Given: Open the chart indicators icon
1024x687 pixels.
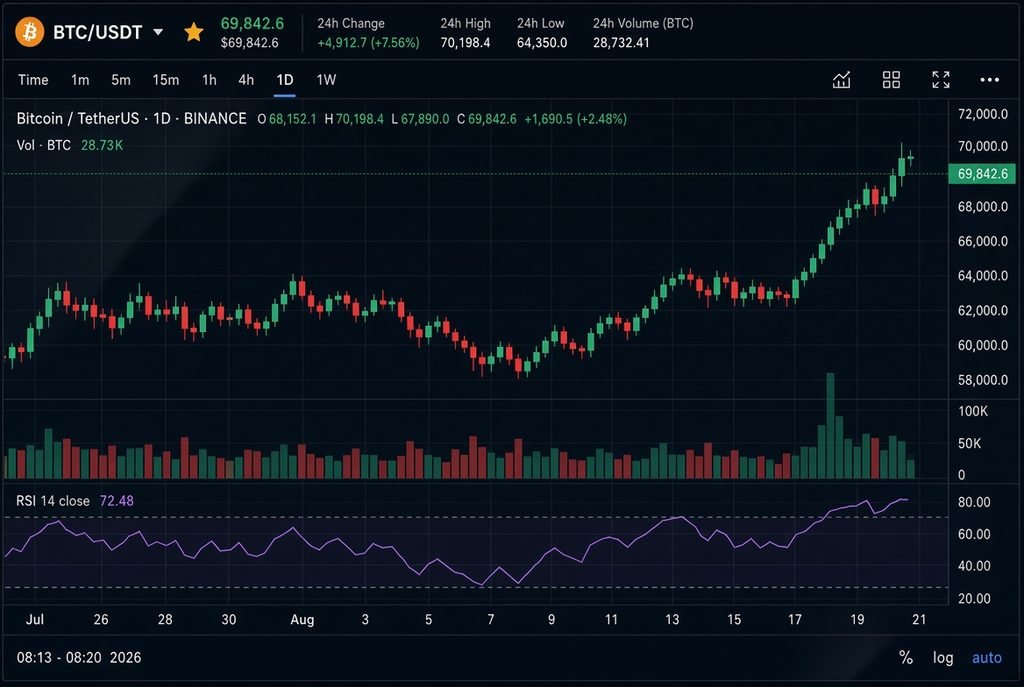Looking at the screenshot, I should coord(841,80).
